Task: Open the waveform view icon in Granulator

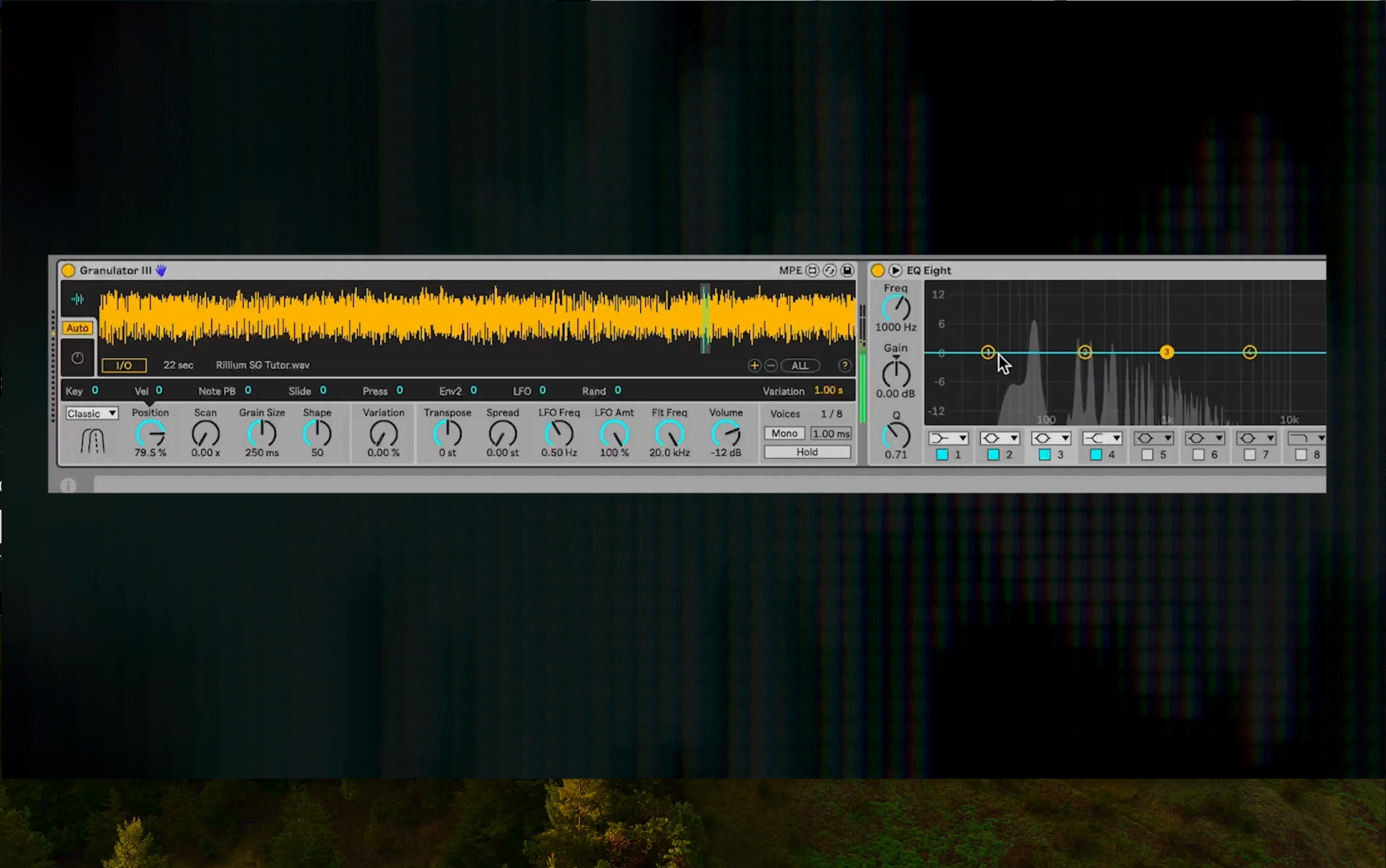Action: 77,299
